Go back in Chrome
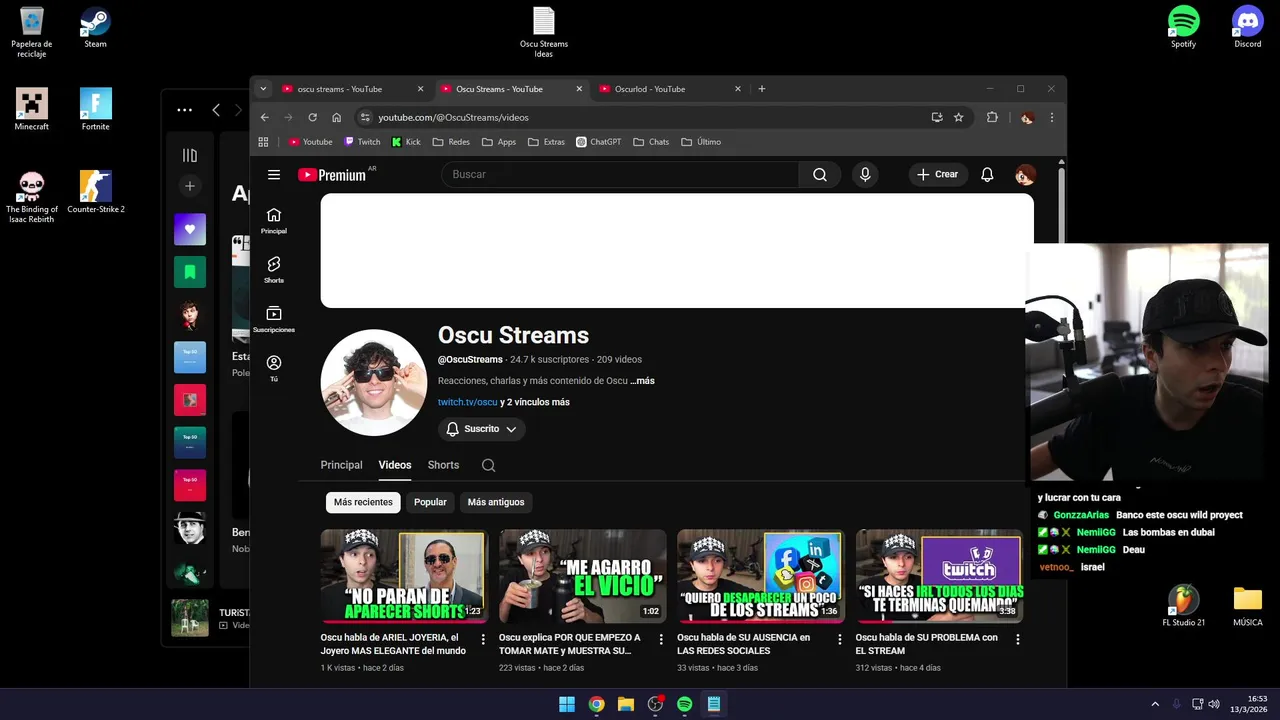This screenshot has width=1280, height=720. coord(265,117)
